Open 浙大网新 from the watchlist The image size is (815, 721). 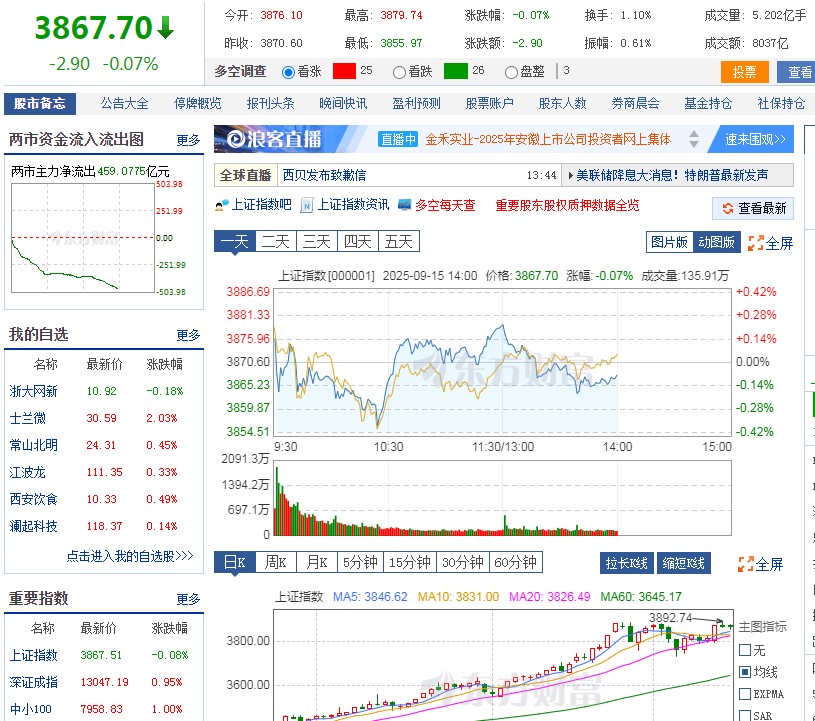pyautogui.click(x=31, y=391)
